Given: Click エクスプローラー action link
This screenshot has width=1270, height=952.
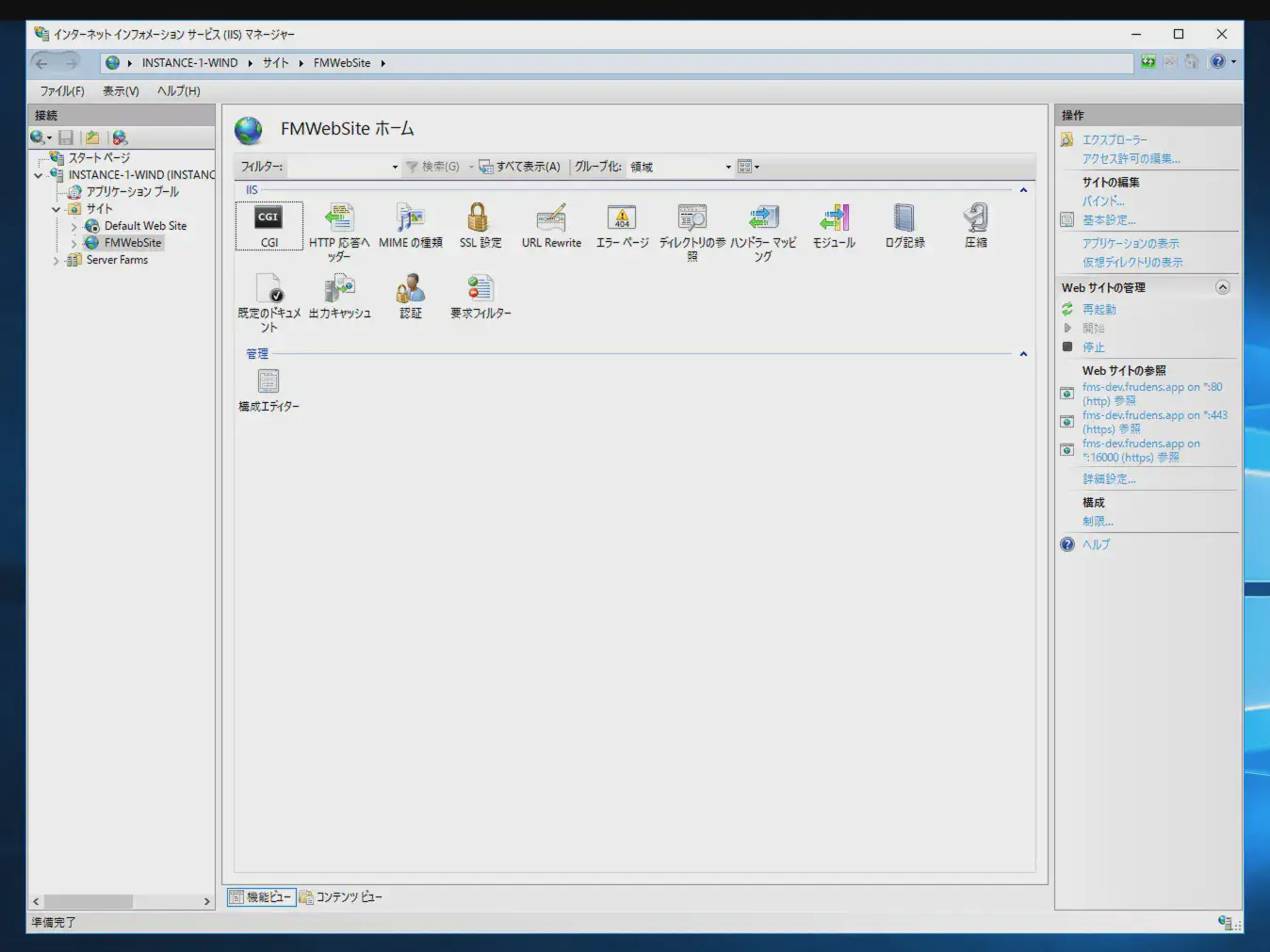Looking at the screenshot, I should click(x=1115, y=139).
